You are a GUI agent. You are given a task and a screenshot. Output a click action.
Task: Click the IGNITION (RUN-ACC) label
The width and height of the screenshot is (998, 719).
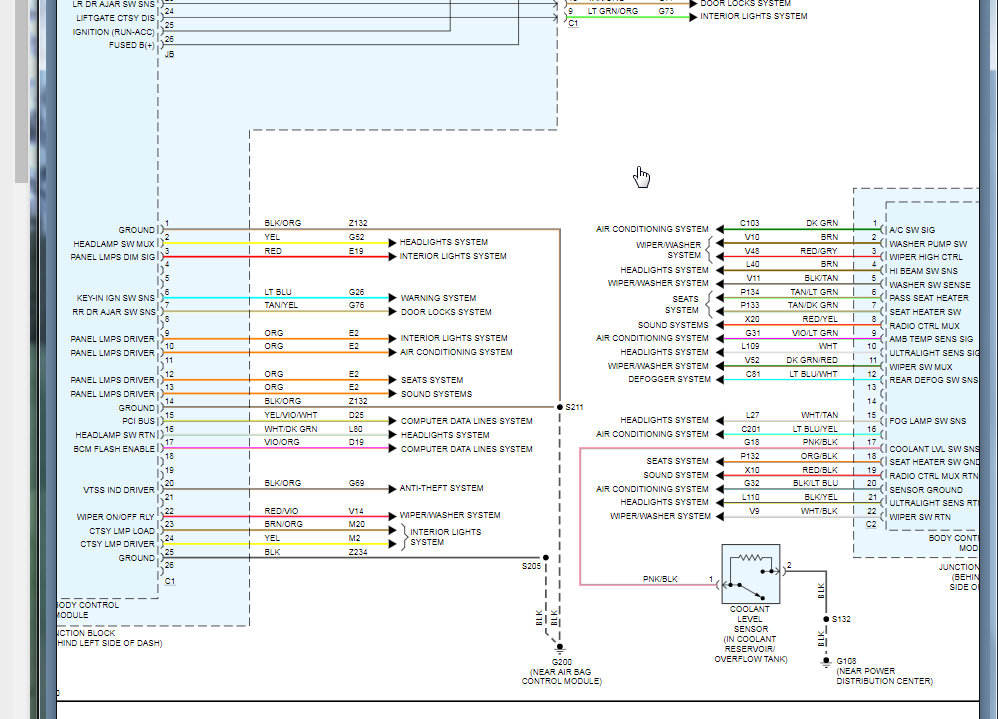point(113,32)
